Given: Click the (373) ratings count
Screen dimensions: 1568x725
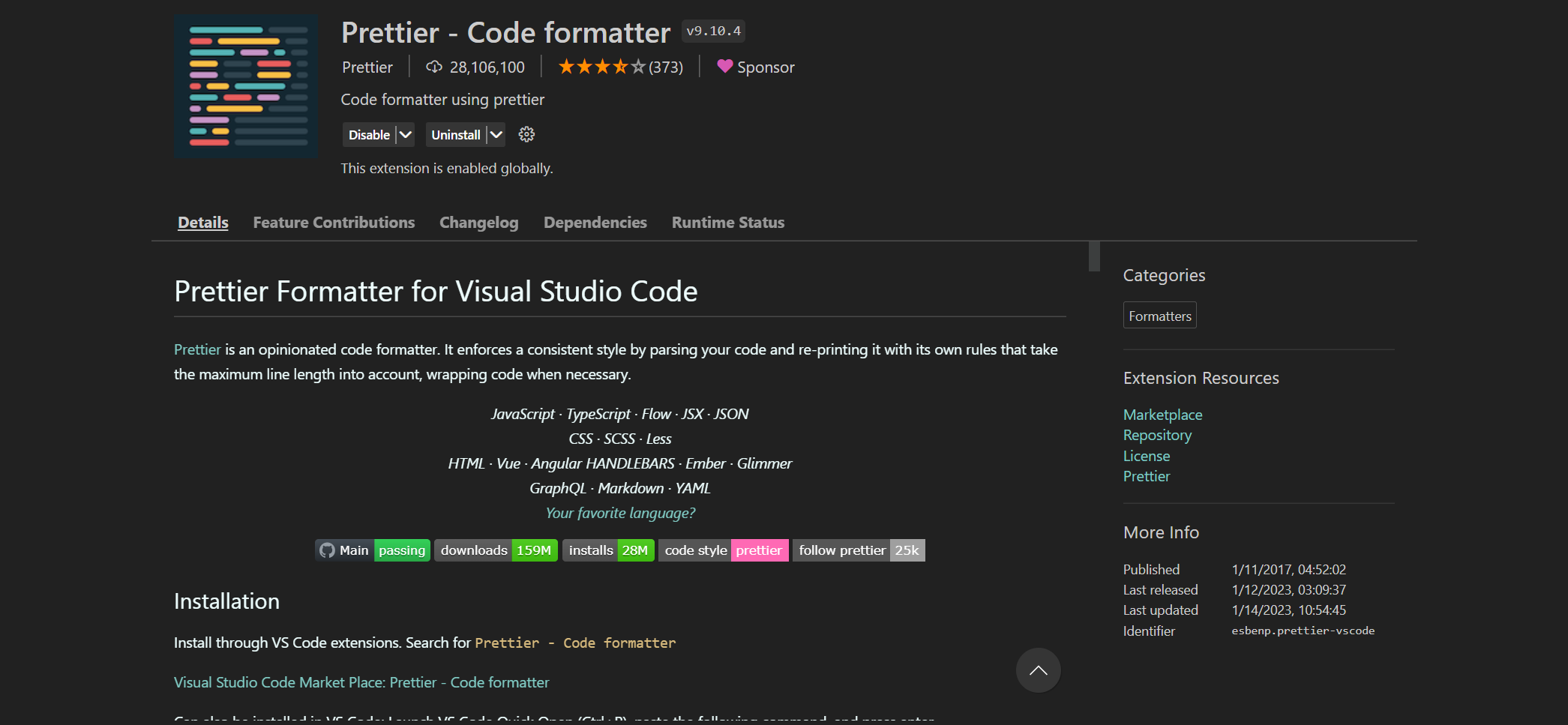Looking at the screenshot, I should coord(666,67).
